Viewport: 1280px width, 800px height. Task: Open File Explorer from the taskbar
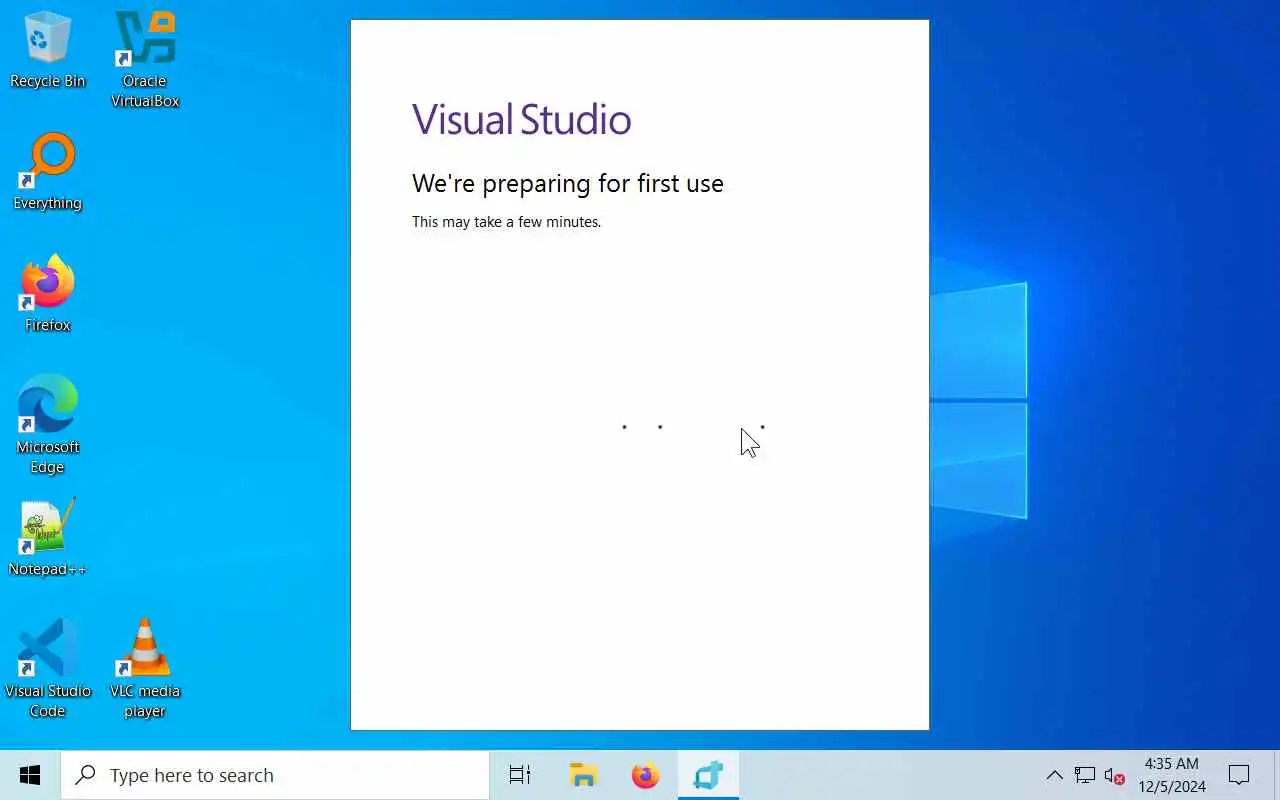[x=583, y=775]
